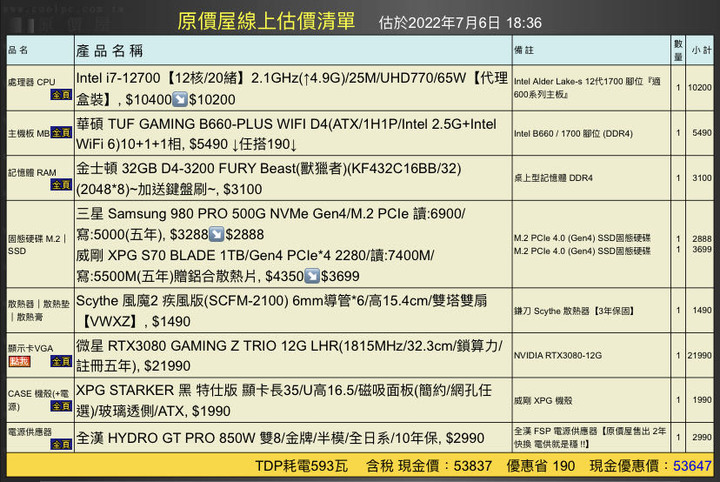Select the 威剛 XPG S70 BLADE 1TB line
Screen dimensions: 720x482
(255, 266)
